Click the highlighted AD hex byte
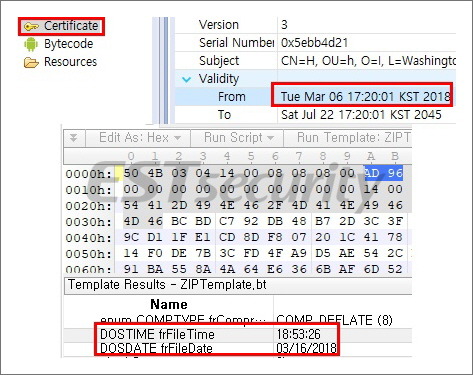 (372, 173)
